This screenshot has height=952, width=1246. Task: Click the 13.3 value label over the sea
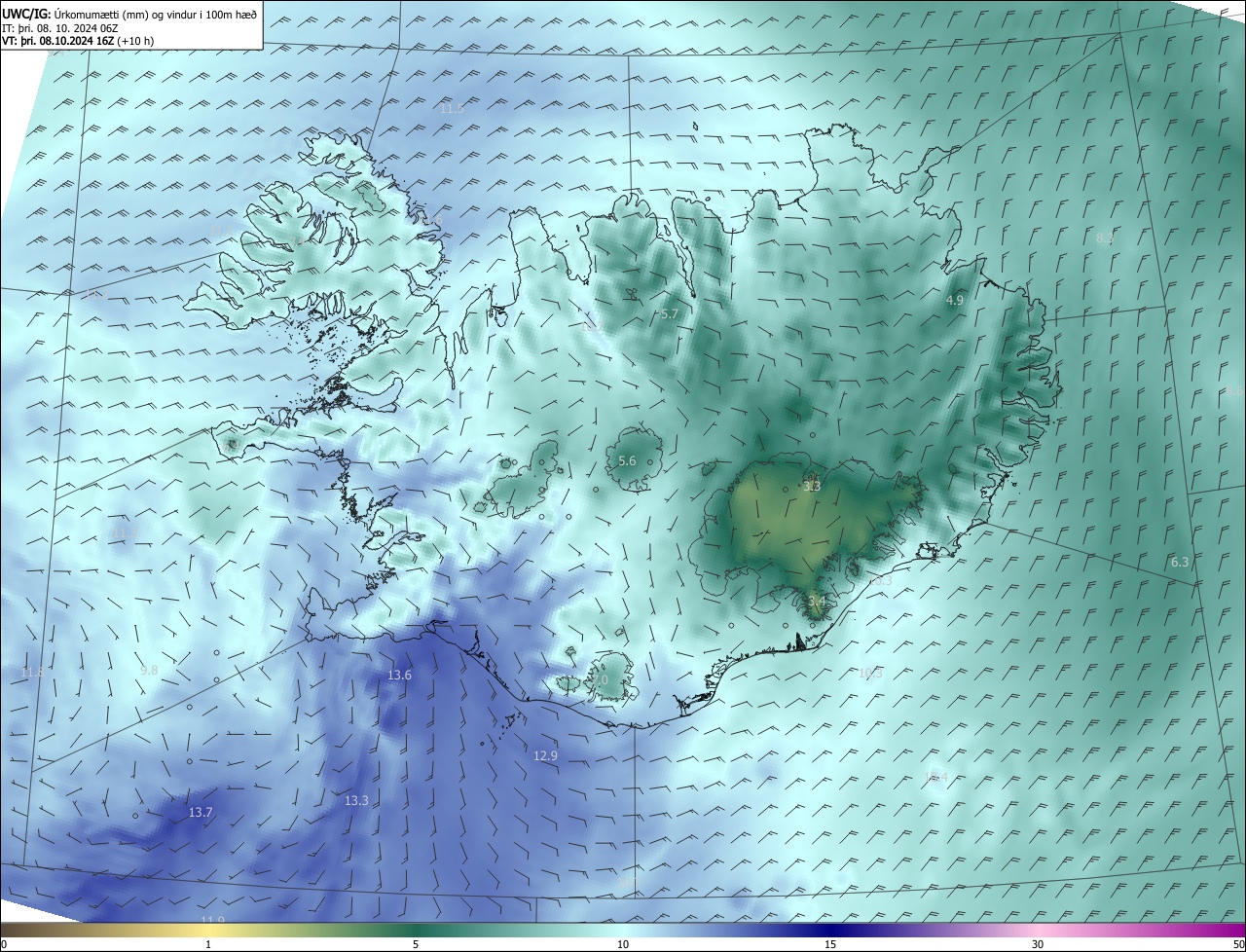coord(356,800)
